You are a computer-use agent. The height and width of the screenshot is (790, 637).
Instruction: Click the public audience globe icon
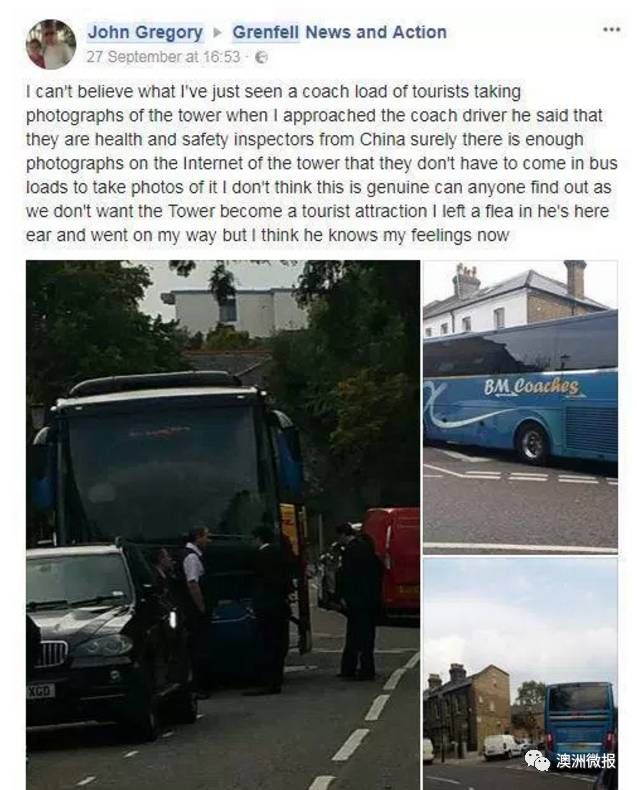click(x=261, y=57)
